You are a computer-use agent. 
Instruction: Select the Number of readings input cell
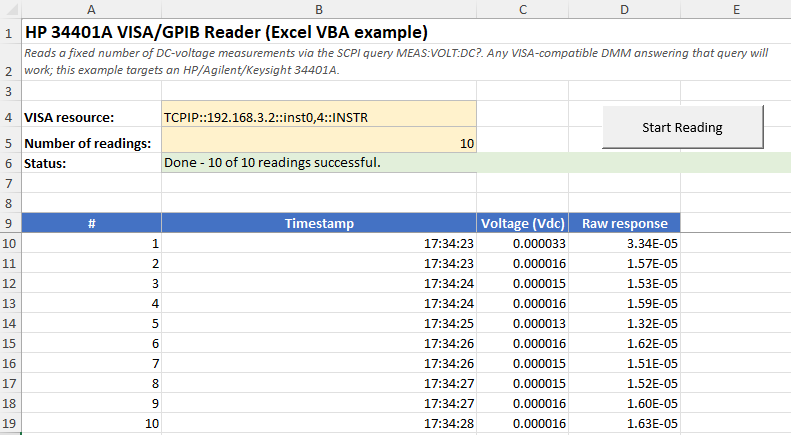coord(319,140)
